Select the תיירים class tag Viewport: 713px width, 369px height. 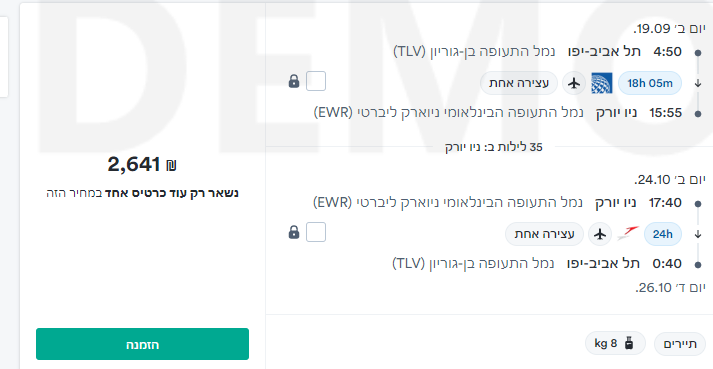(x=680, y=344)
